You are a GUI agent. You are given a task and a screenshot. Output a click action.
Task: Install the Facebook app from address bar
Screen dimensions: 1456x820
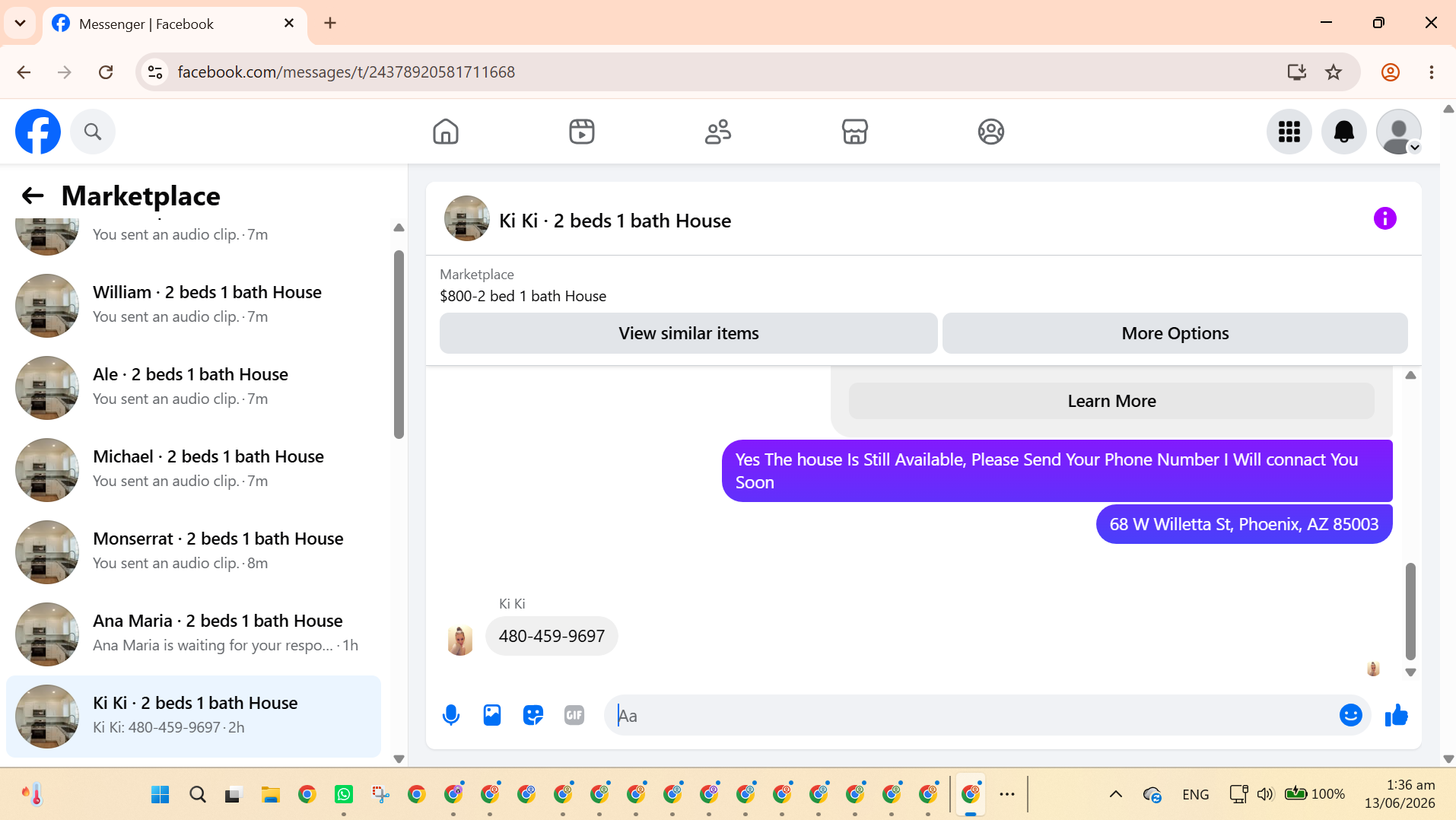click(1296, 72)
